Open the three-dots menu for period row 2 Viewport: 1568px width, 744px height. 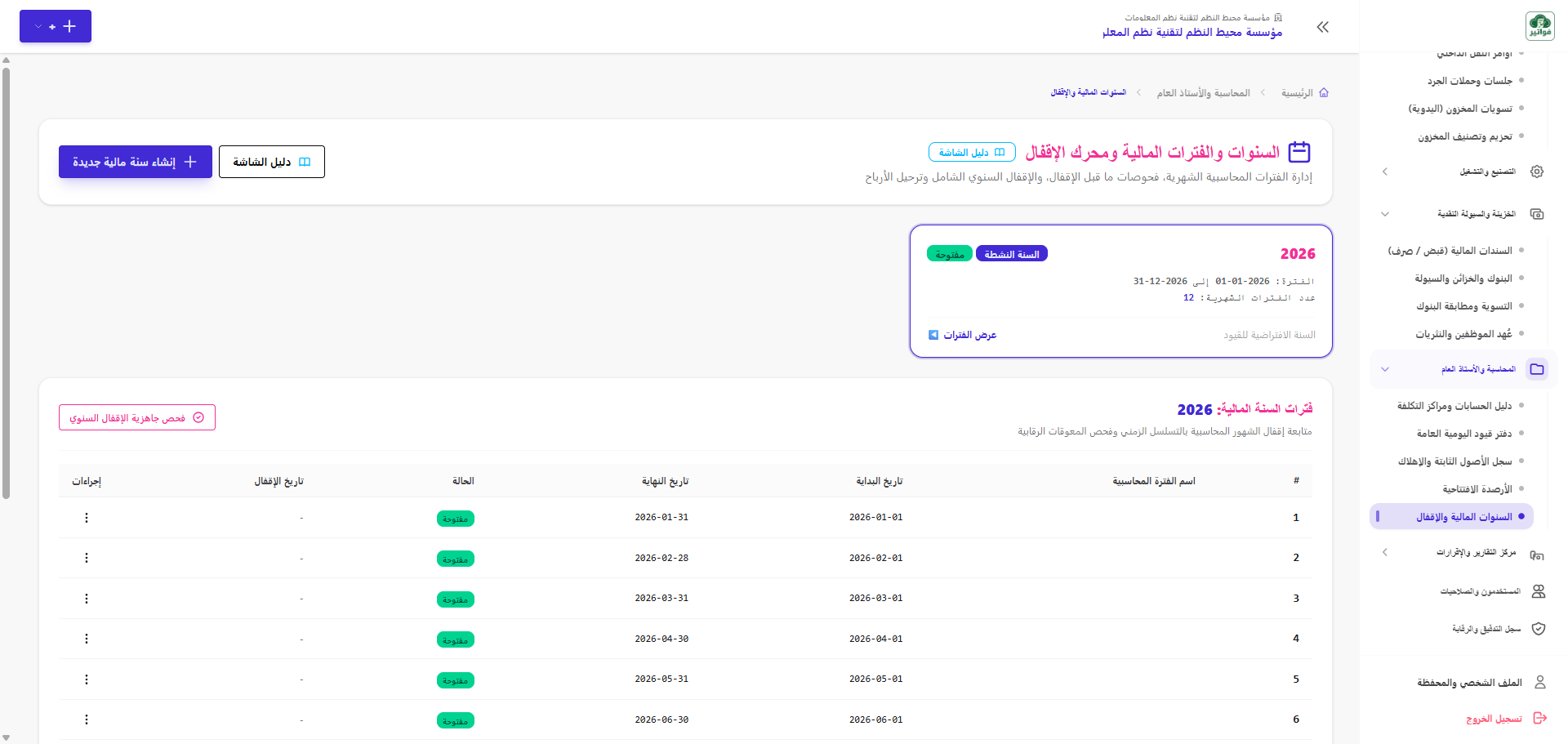click(x=87, y=558)
